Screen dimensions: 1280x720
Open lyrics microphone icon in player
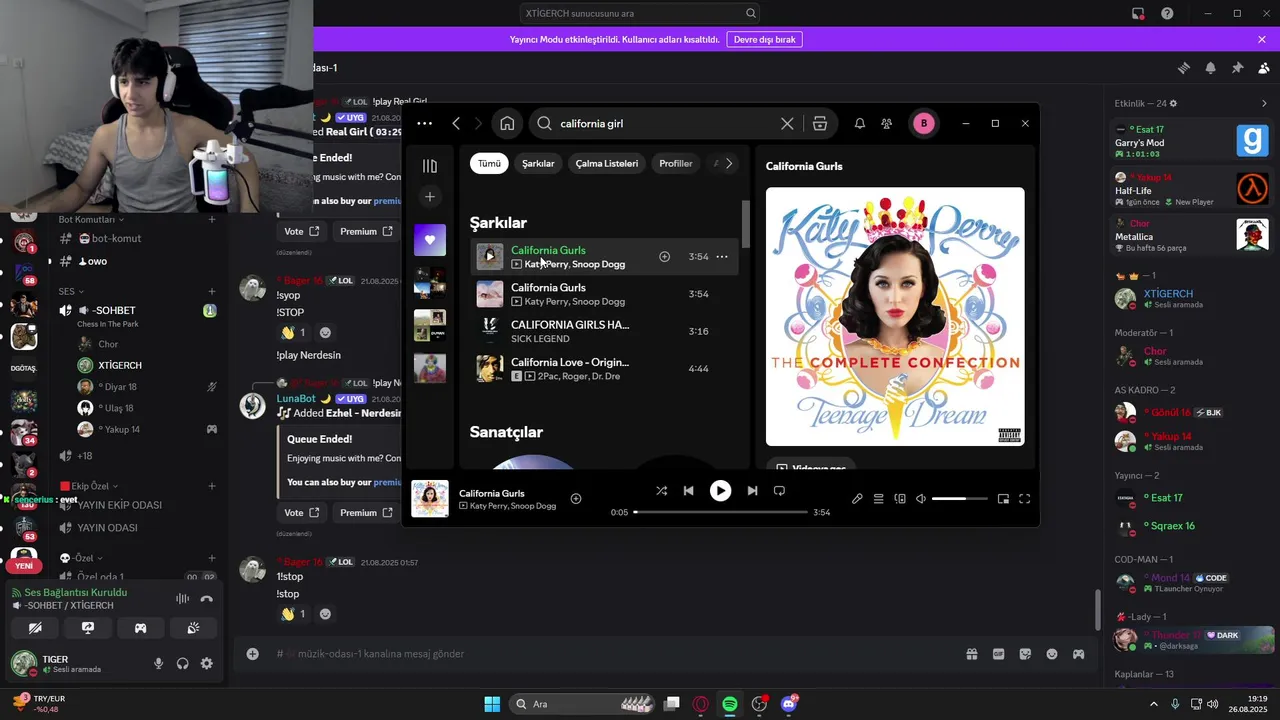click(857, 499)
